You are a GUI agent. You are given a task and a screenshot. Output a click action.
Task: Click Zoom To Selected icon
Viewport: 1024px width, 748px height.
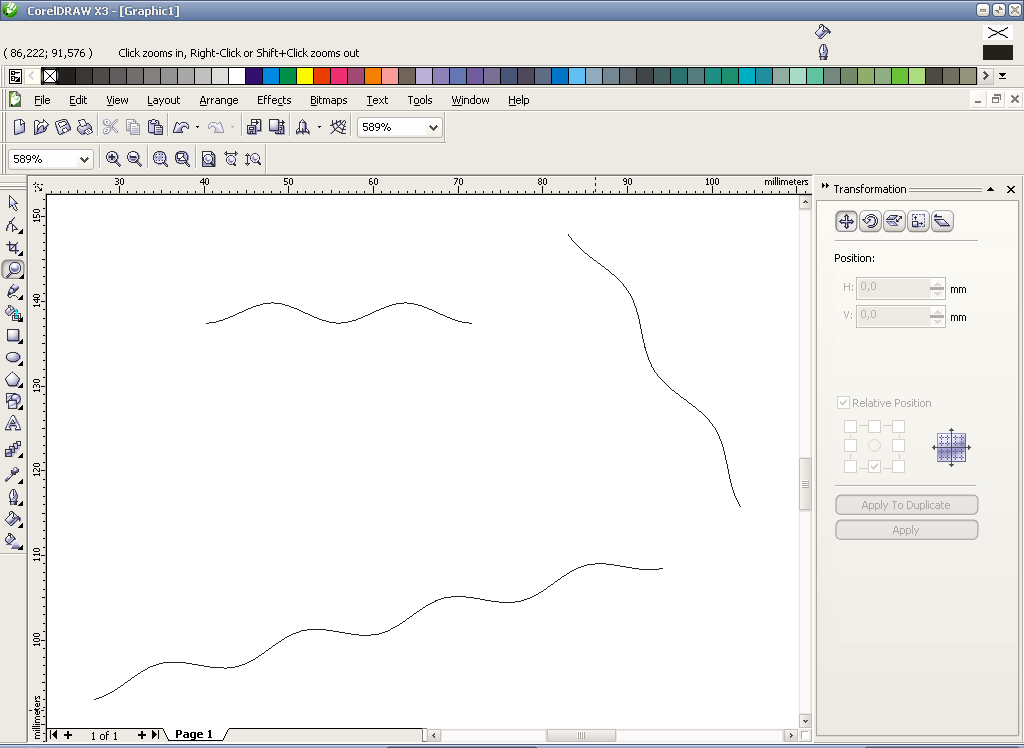click(x=160, y=159)
